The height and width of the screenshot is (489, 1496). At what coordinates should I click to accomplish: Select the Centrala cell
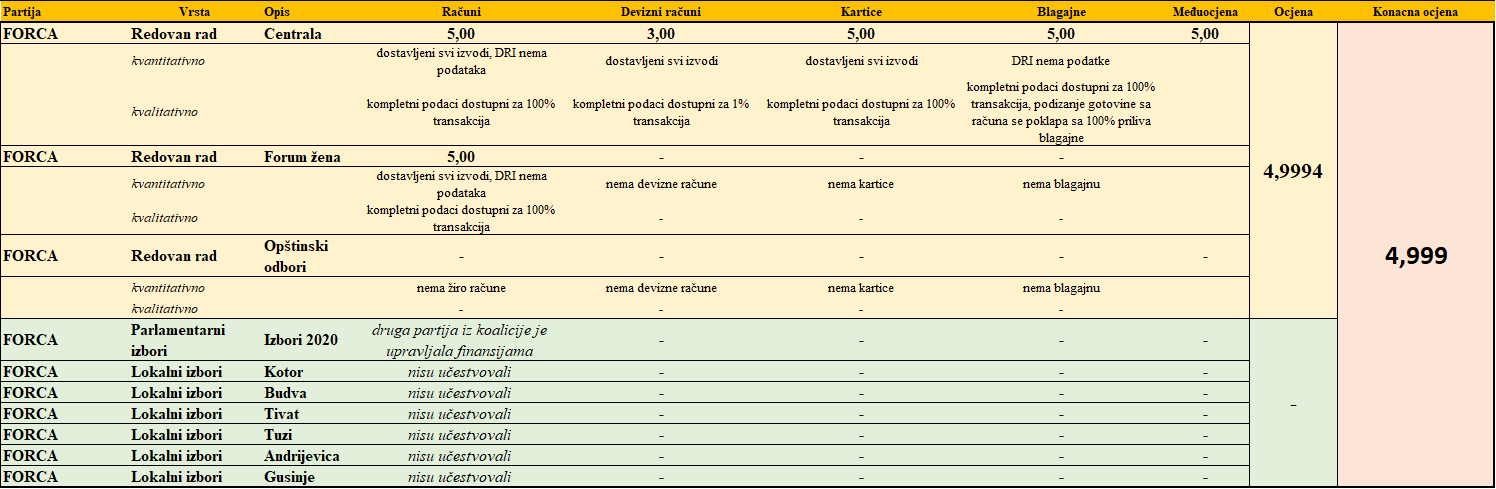[293, 33]
